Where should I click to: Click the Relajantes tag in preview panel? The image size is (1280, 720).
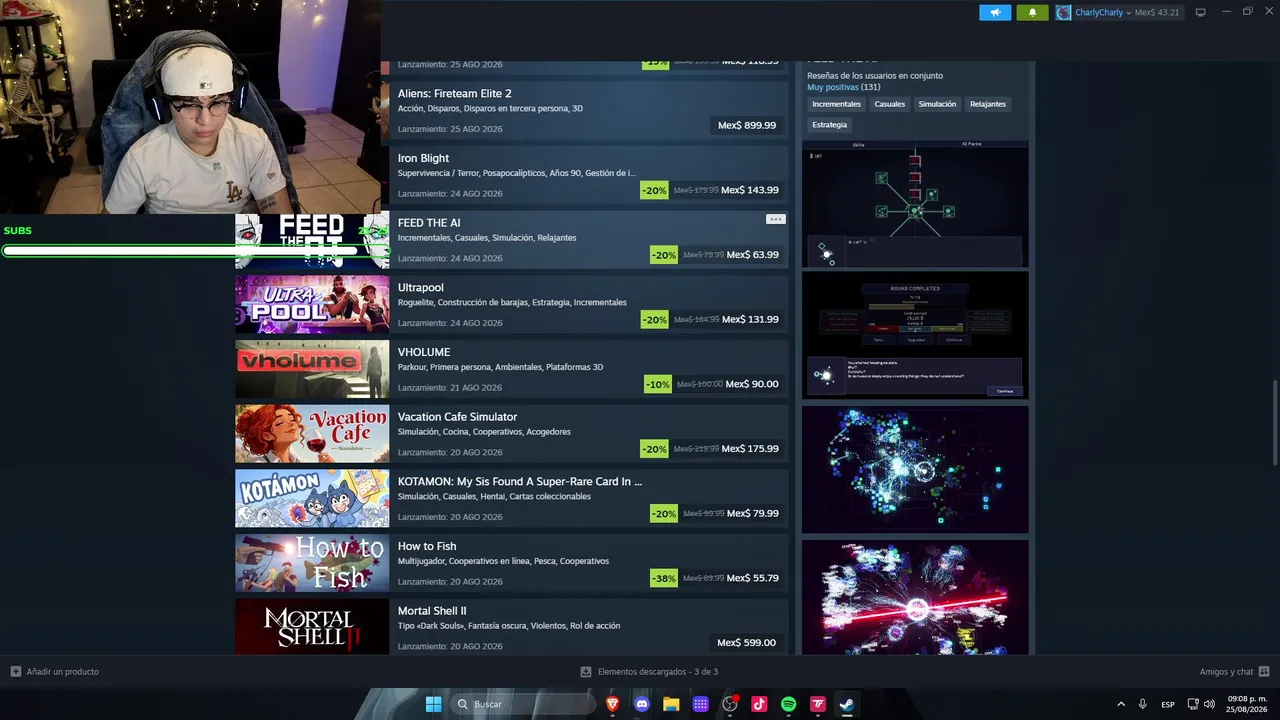pos(988,104)
